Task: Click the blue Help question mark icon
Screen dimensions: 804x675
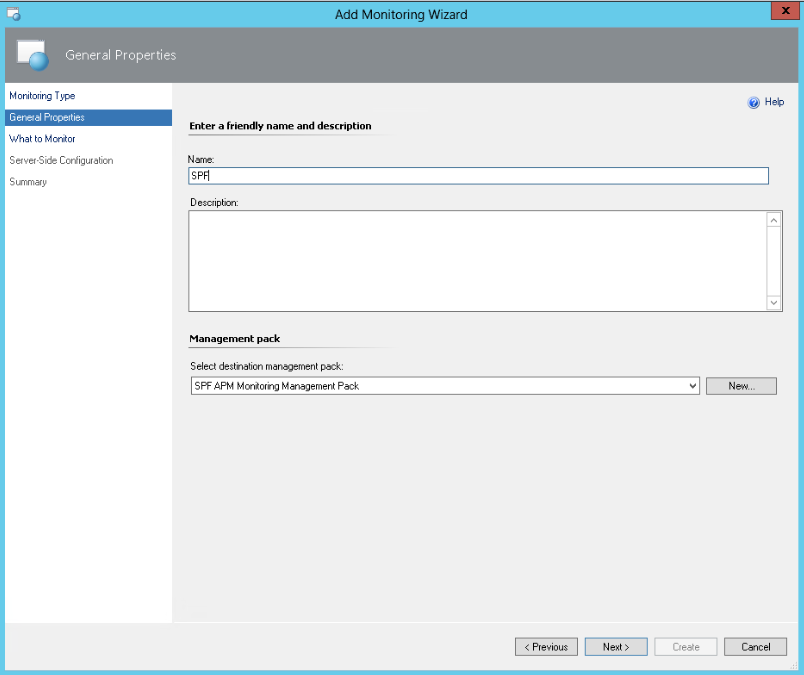Action: (754, 102)
